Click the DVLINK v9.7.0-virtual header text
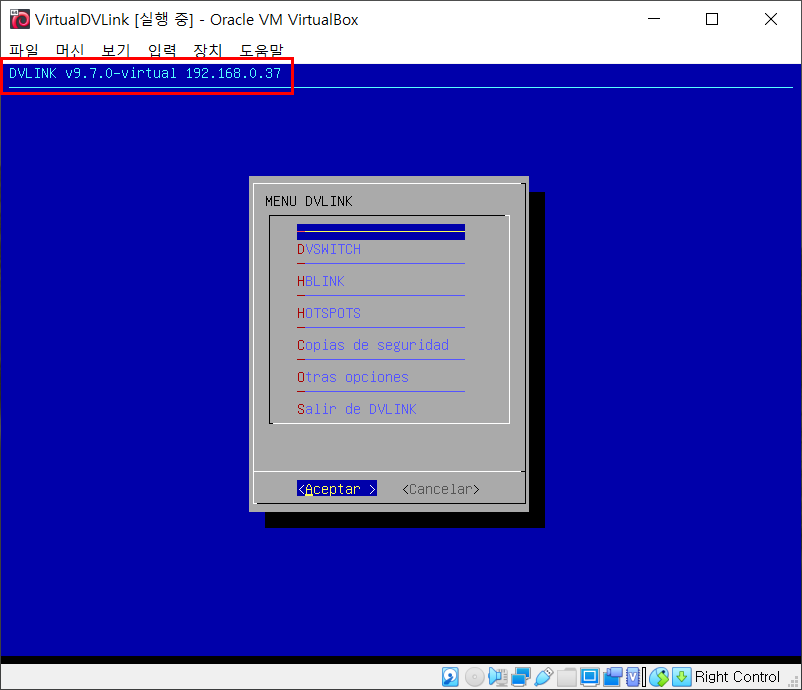 tap(145, 73)
